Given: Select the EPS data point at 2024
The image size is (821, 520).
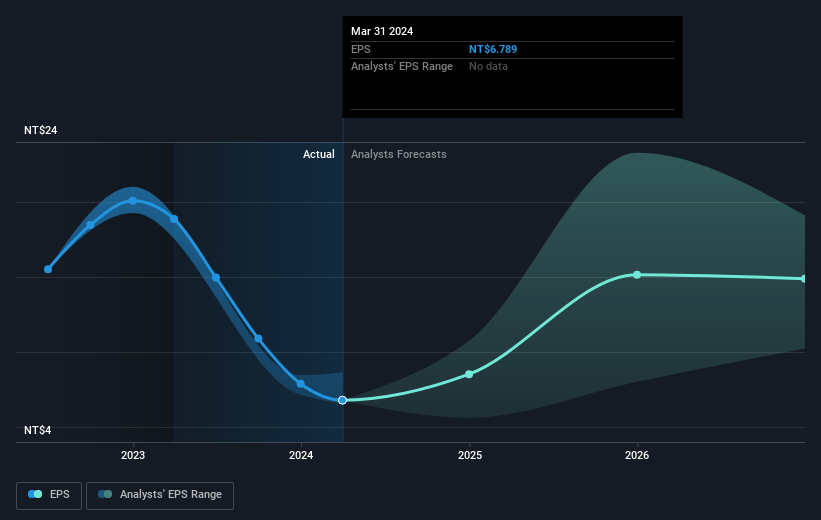Looking at the screenshot, I should [301, 384].
